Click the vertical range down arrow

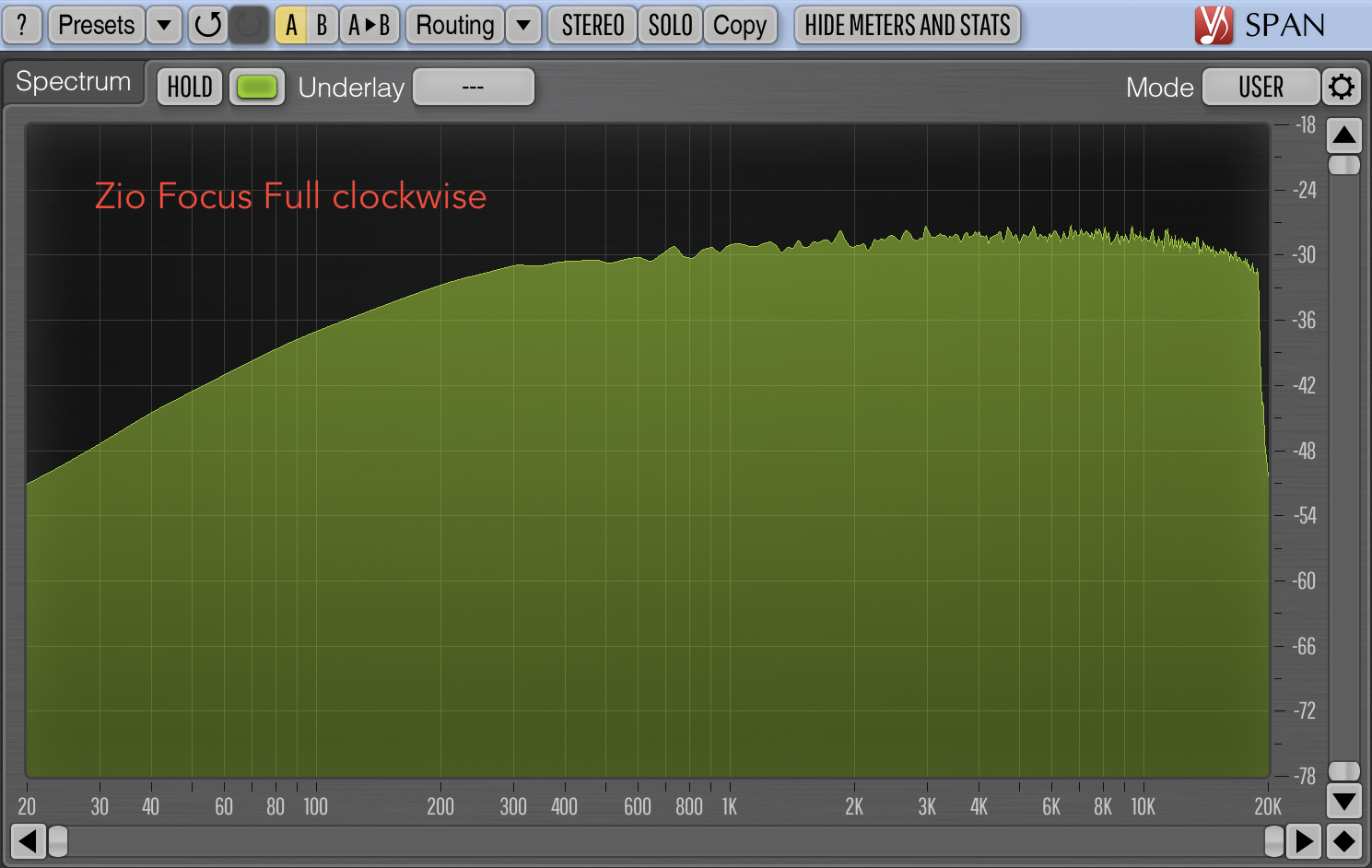point(1344,801)
